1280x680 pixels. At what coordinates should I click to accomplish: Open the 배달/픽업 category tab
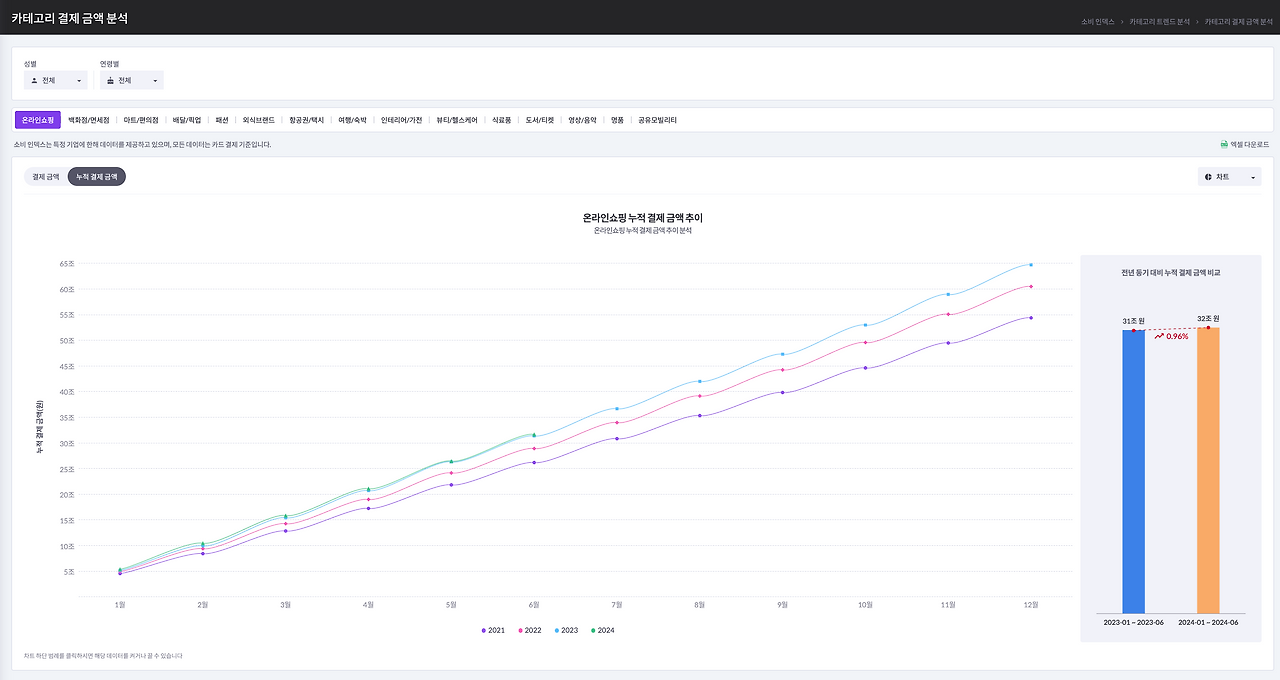point(187,120)
